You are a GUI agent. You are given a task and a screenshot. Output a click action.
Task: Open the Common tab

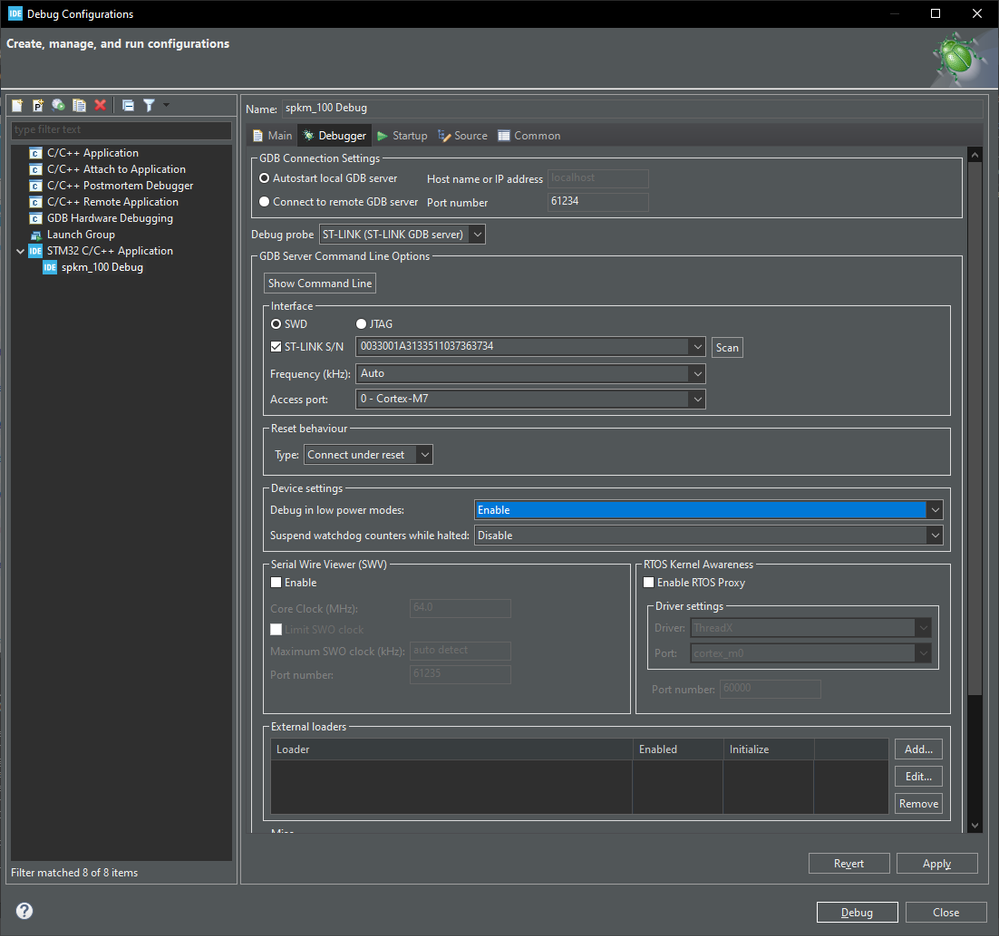point(529,136)
